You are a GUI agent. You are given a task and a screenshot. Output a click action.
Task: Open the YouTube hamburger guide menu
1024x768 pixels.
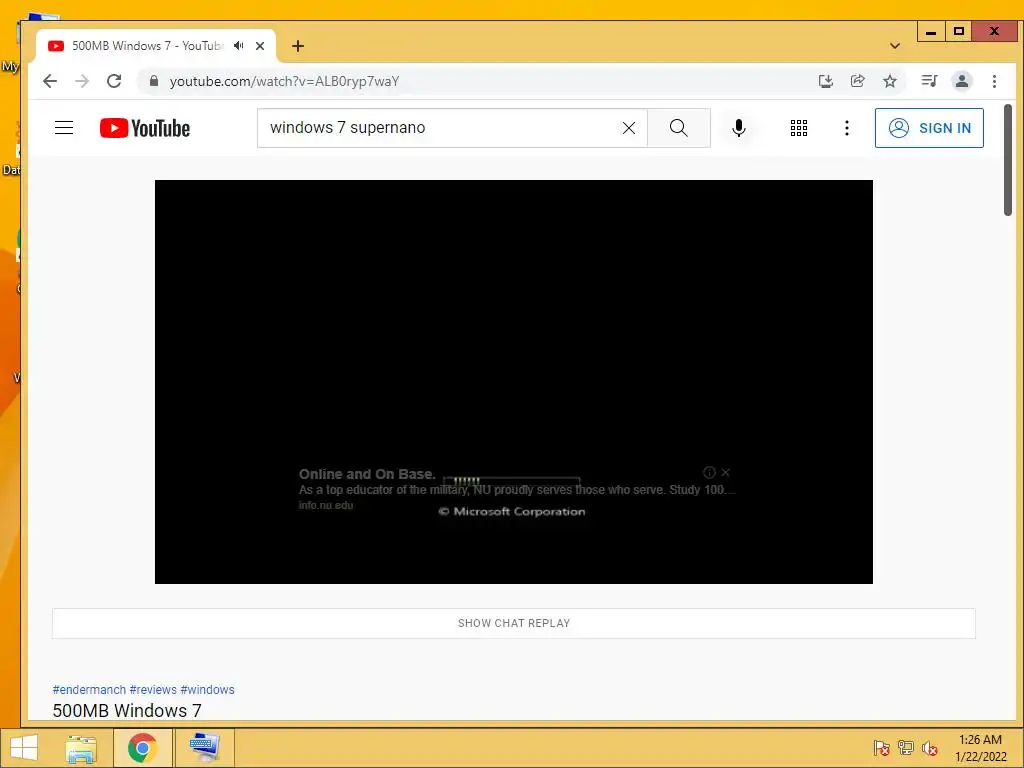coord(64,127)
